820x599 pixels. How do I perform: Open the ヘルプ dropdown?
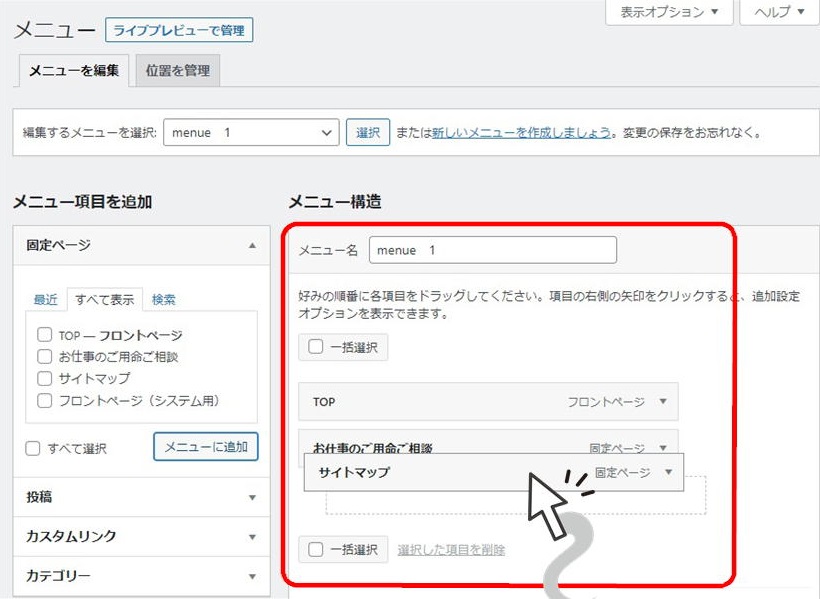[x=779, y=12]
